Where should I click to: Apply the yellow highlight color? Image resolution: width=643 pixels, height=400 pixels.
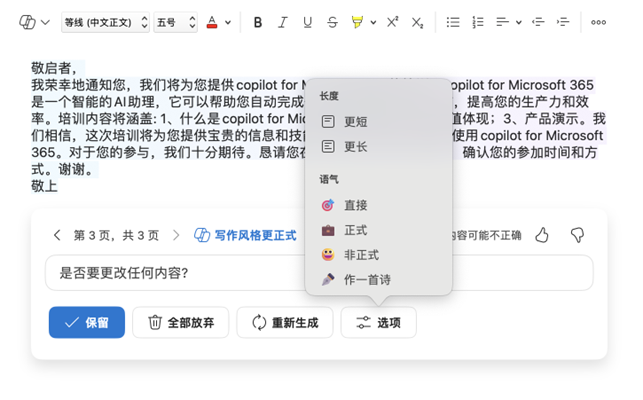(357, 22)
